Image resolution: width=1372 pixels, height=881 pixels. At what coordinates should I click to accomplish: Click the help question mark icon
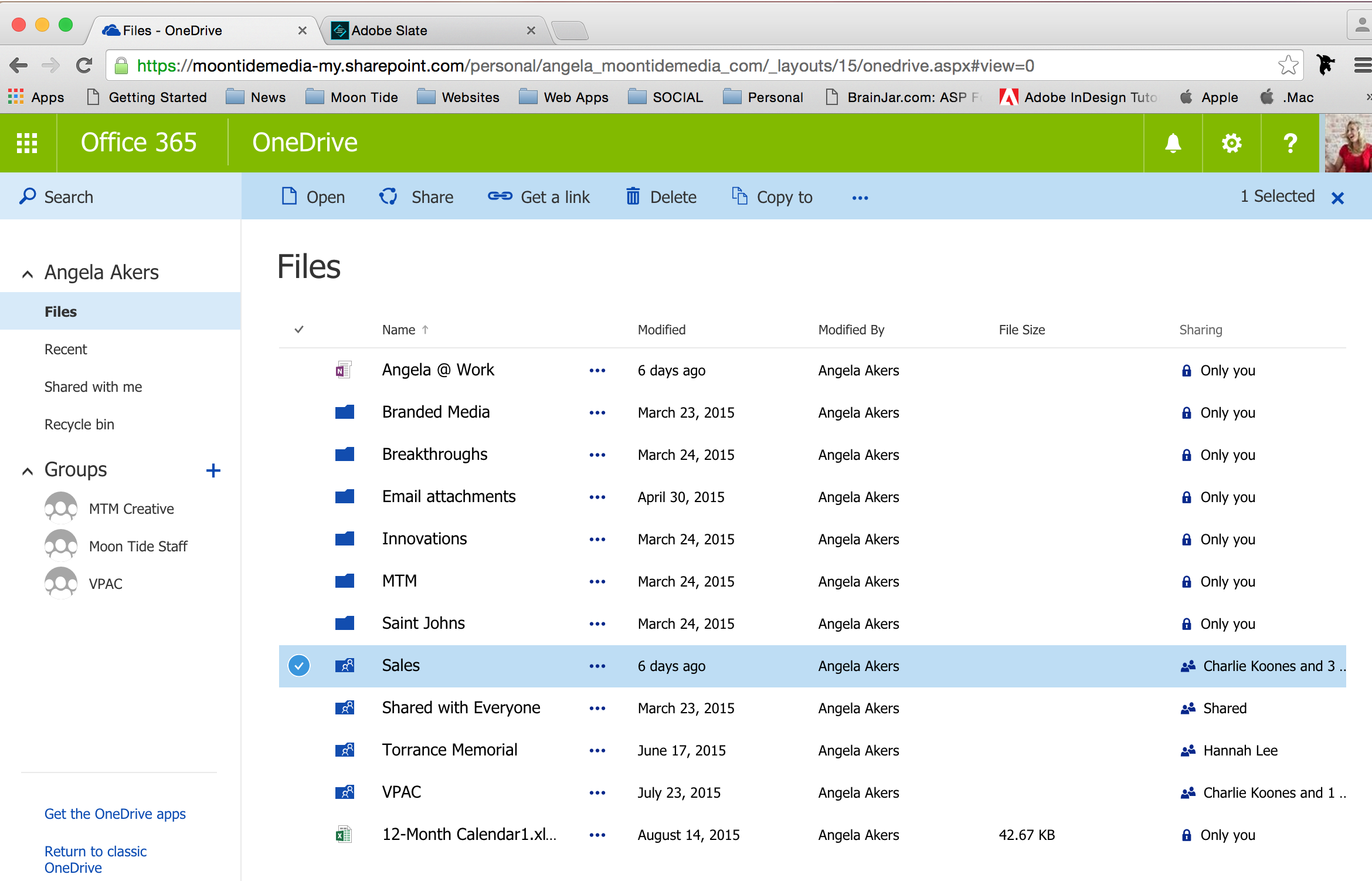[1290, 143]
